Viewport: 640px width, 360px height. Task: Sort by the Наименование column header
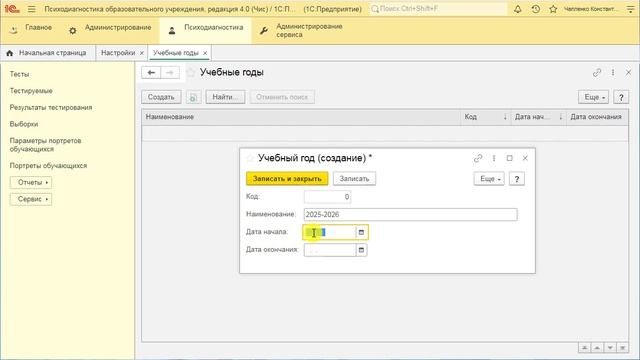tap(301, 117)
